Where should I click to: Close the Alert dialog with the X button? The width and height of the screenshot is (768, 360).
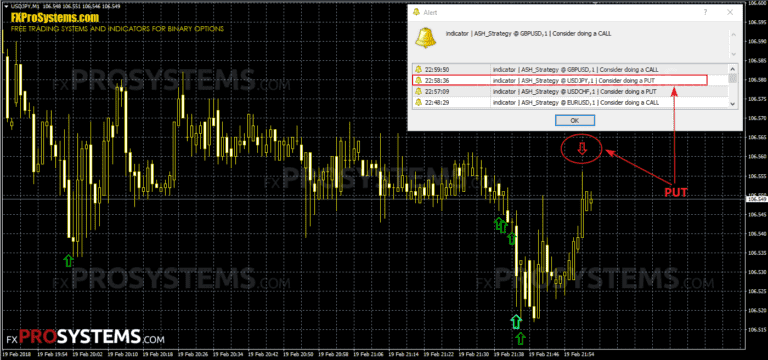pos(730,12)
